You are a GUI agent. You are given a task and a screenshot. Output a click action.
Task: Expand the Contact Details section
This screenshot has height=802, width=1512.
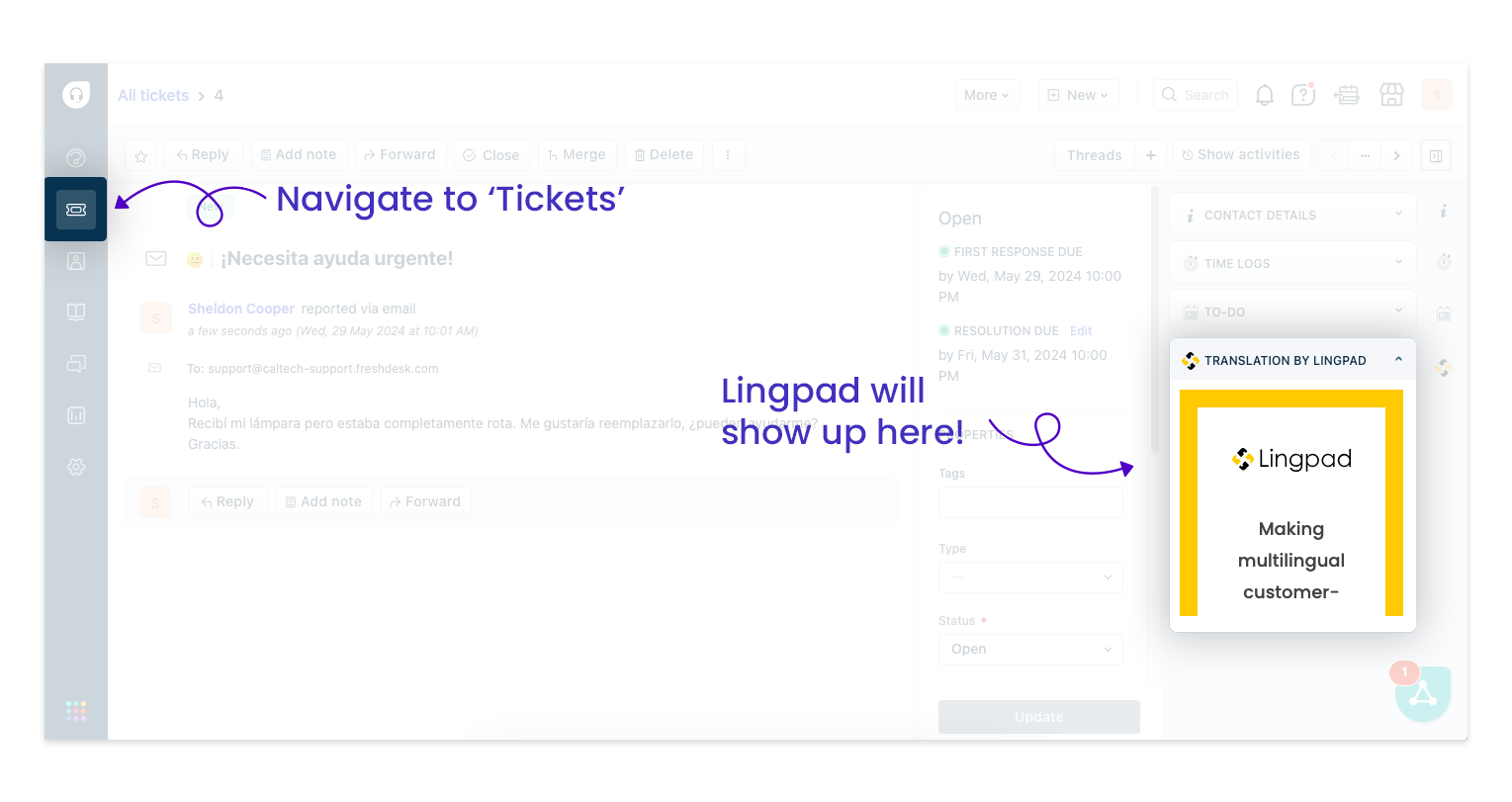coord(1292,215)
